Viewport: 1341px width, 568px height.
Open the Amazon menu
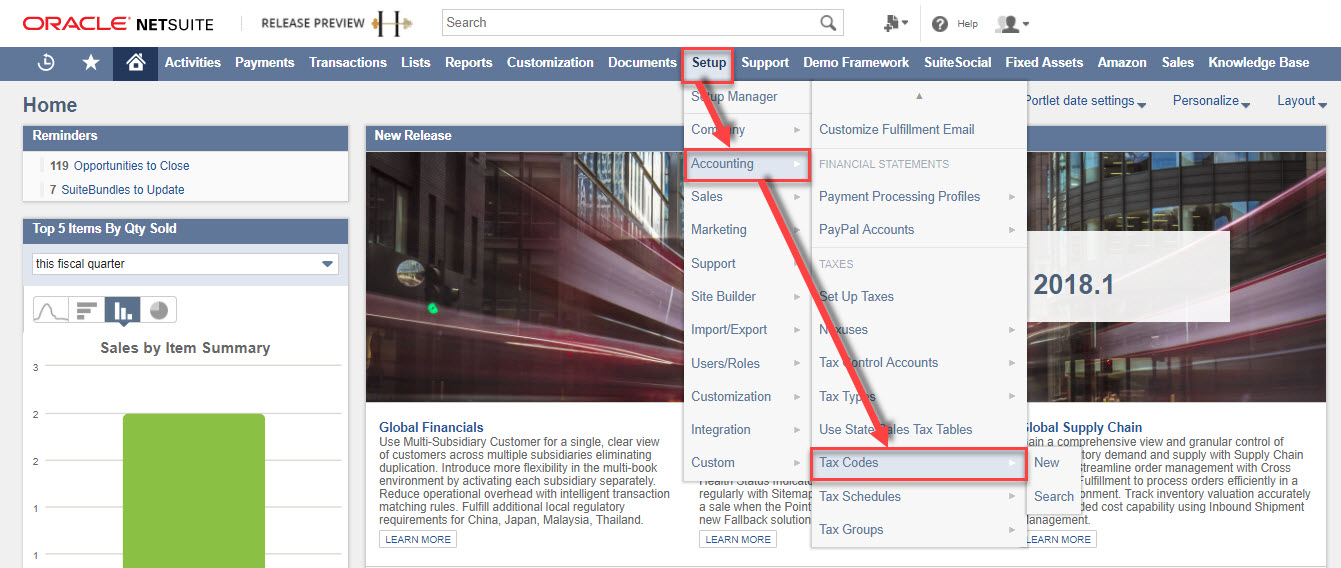point(1122,62)
